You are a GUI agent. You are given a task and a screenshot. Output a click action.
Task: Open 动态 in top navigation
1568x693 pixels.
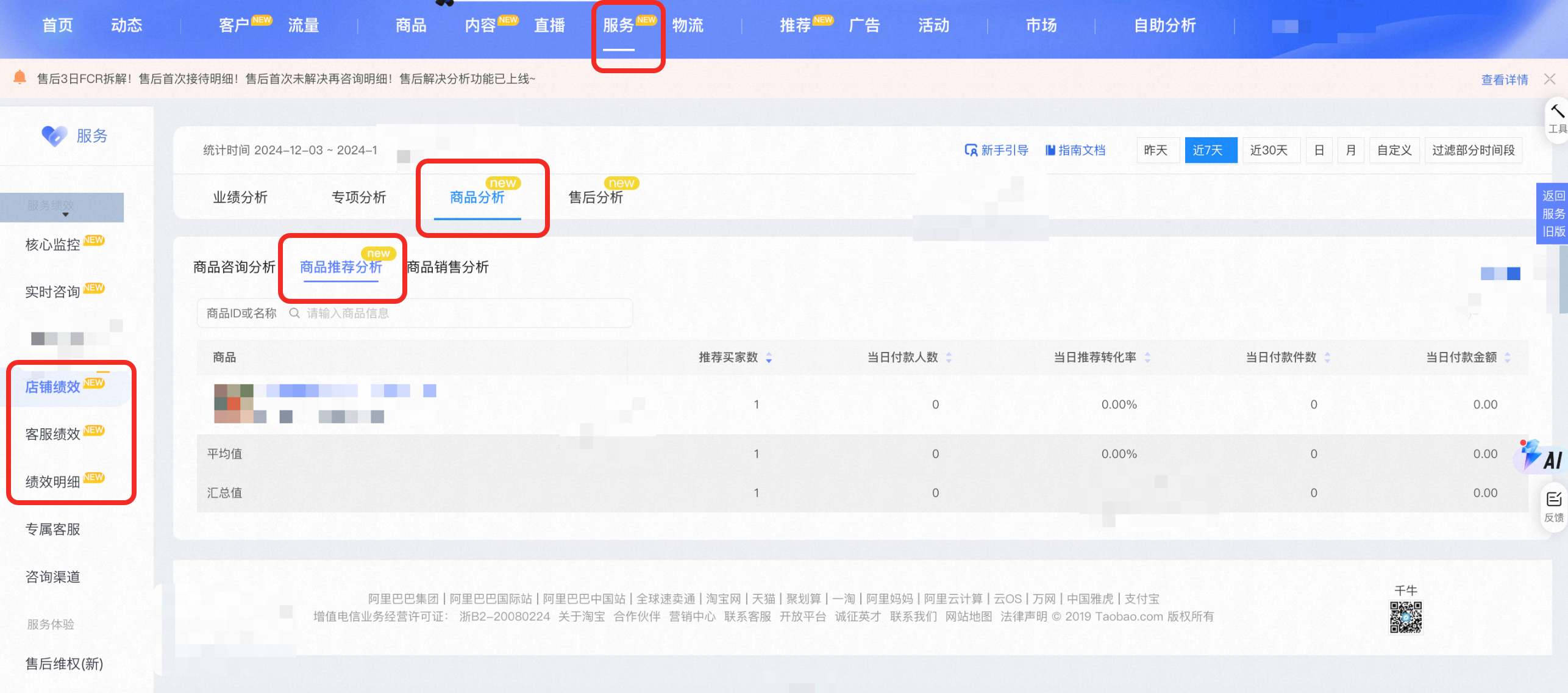(x=126, y=26)
